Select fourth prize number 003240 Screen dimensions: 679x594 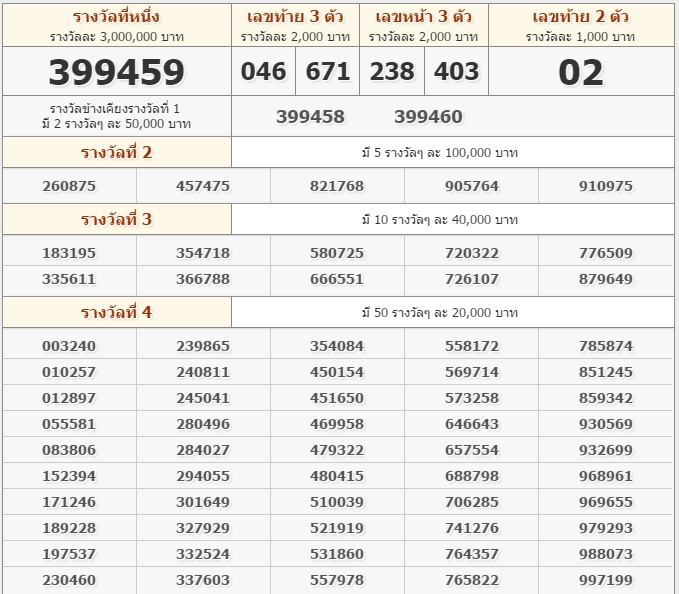pos(69,346)
